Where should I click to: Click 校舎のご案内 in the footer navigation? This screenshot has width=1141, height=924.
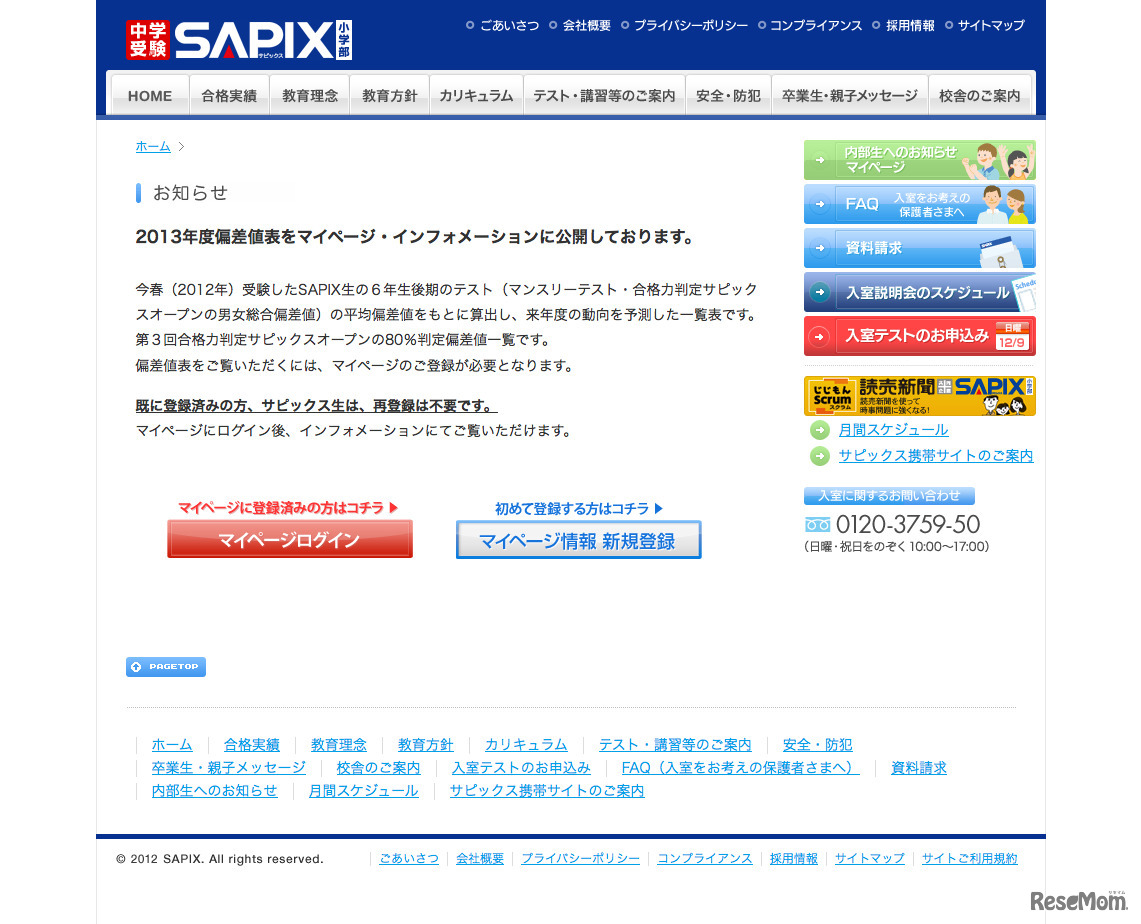coord(378,768)
